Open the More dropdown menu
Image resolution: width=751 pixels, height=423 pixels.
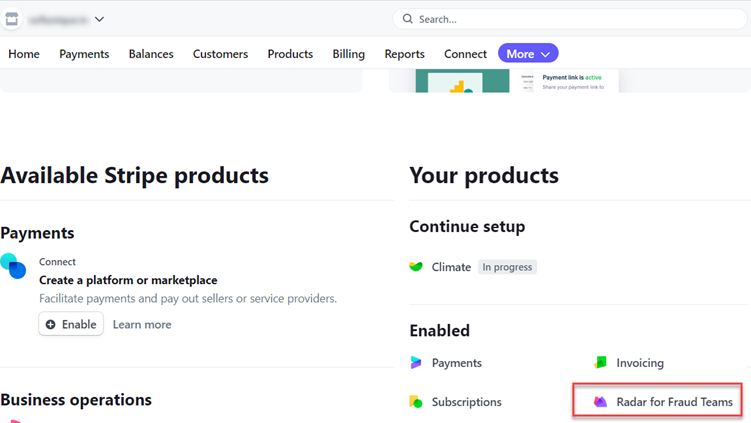point(528,54)
